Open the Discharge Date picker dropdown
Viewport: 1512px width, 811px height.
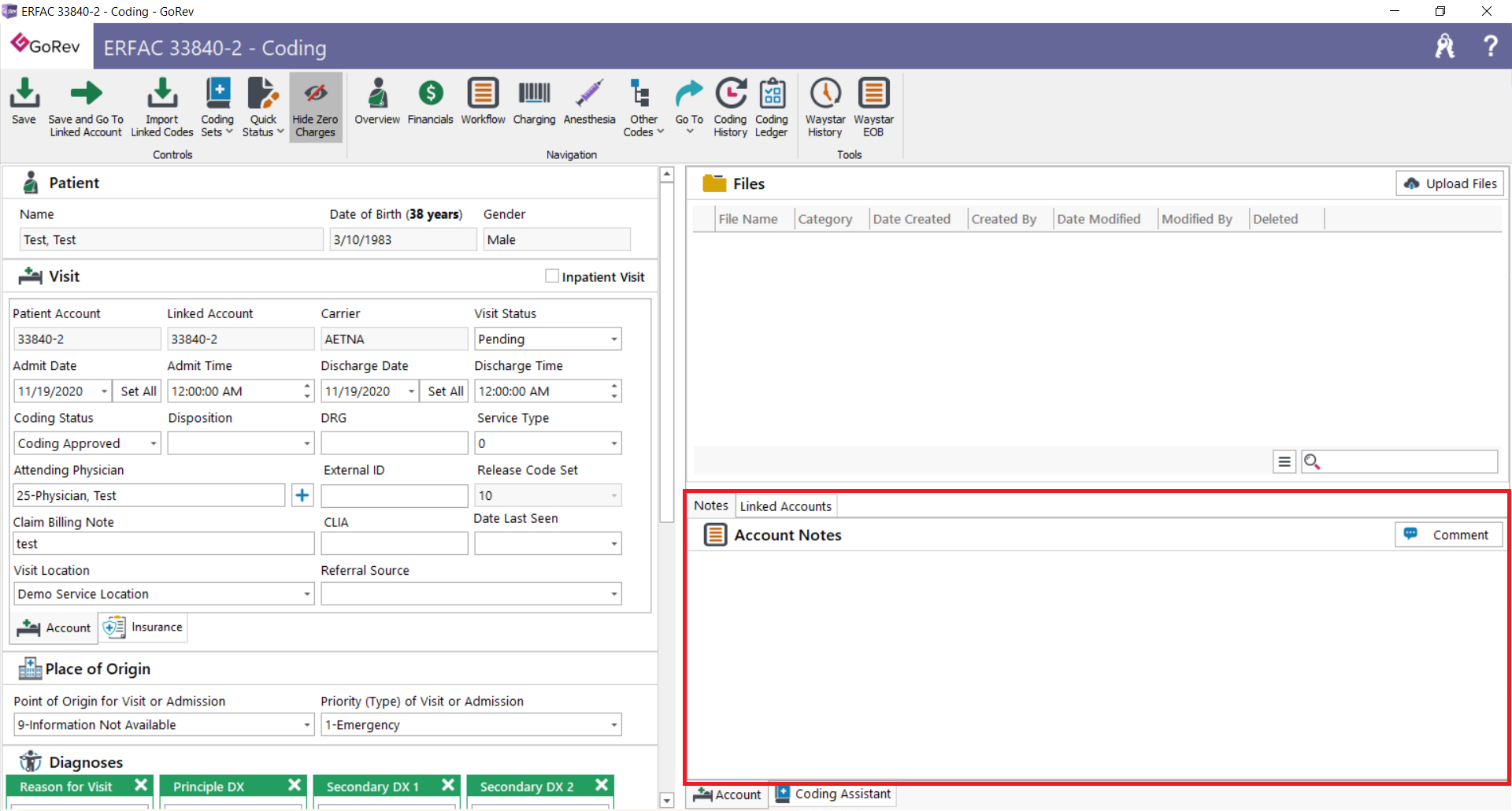411,391
